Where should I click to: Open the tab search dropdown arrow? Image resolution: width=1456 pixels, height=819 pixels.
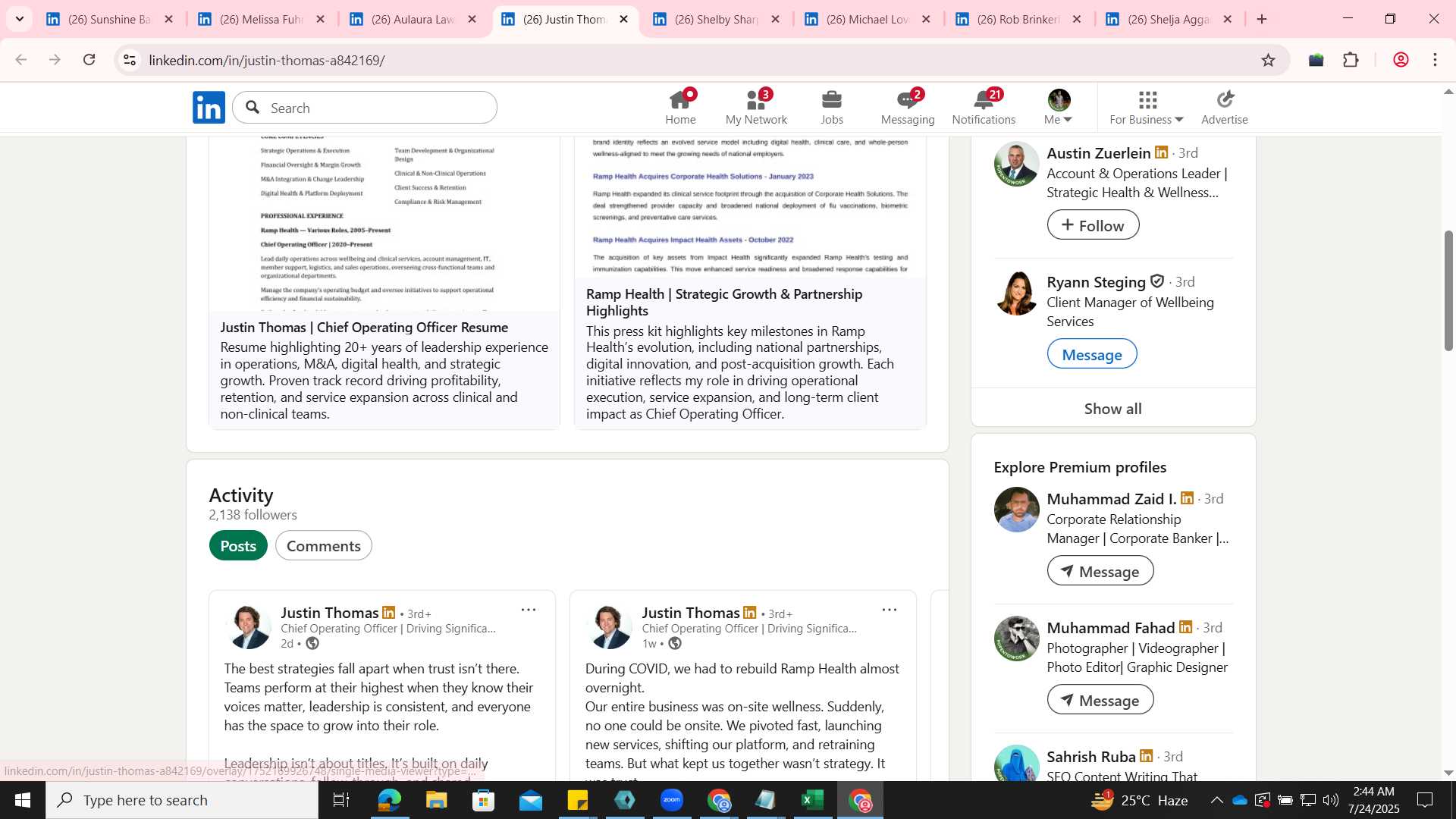tap(20, 19)
